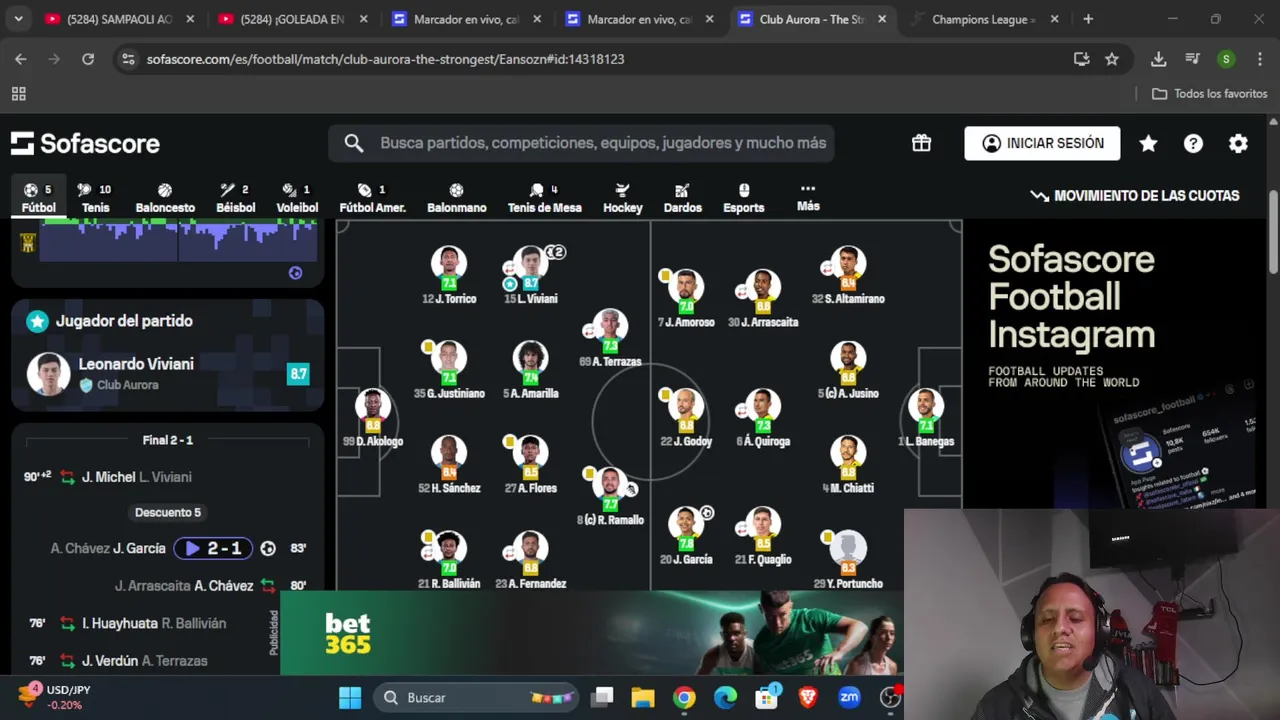Image resolution: width=1280 pixels, height=720 pixels.
Task: Select Fútbol Amer. sport tab
Action: click(372, 198)
